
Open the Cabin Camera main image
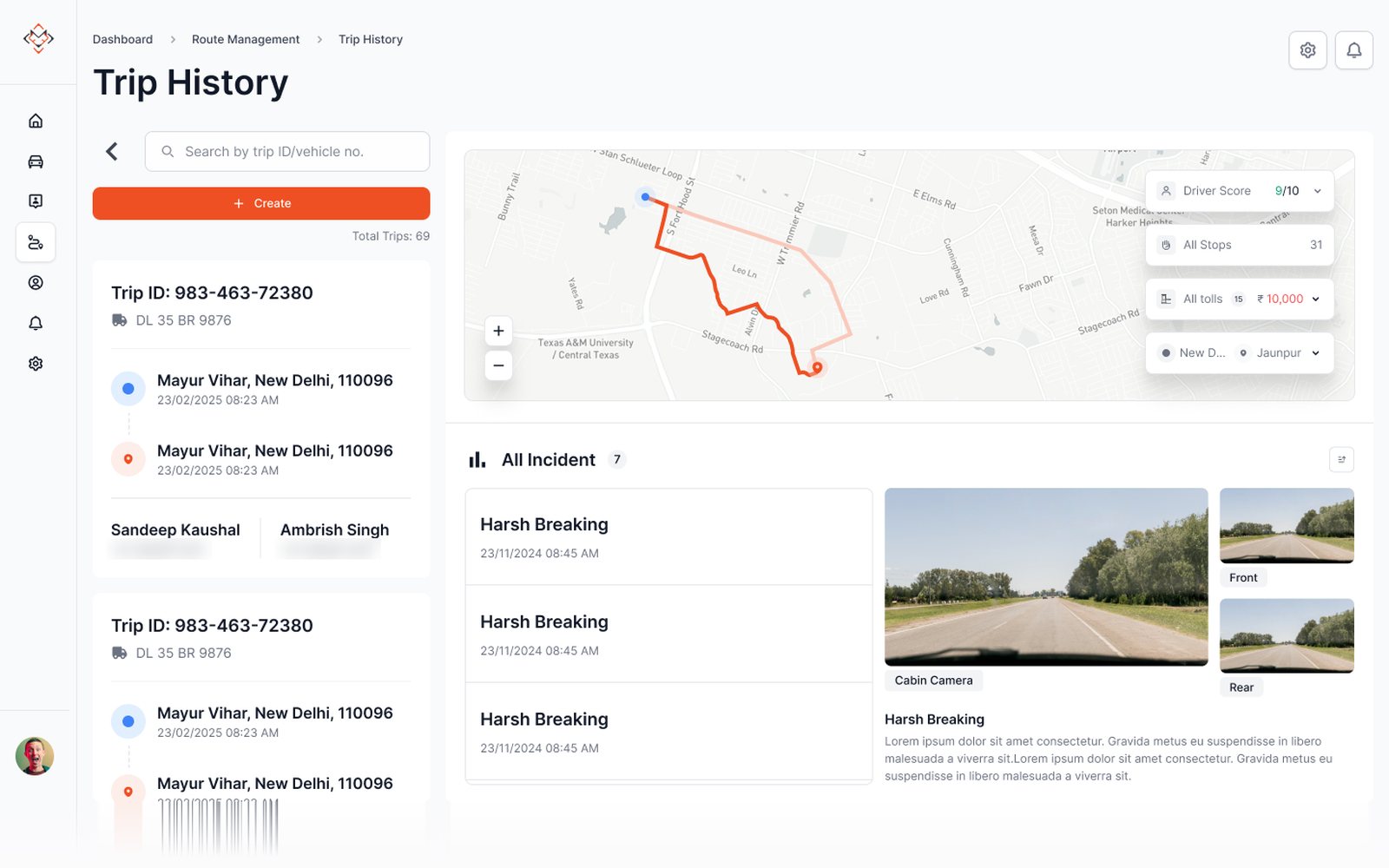coord(1046,576)
